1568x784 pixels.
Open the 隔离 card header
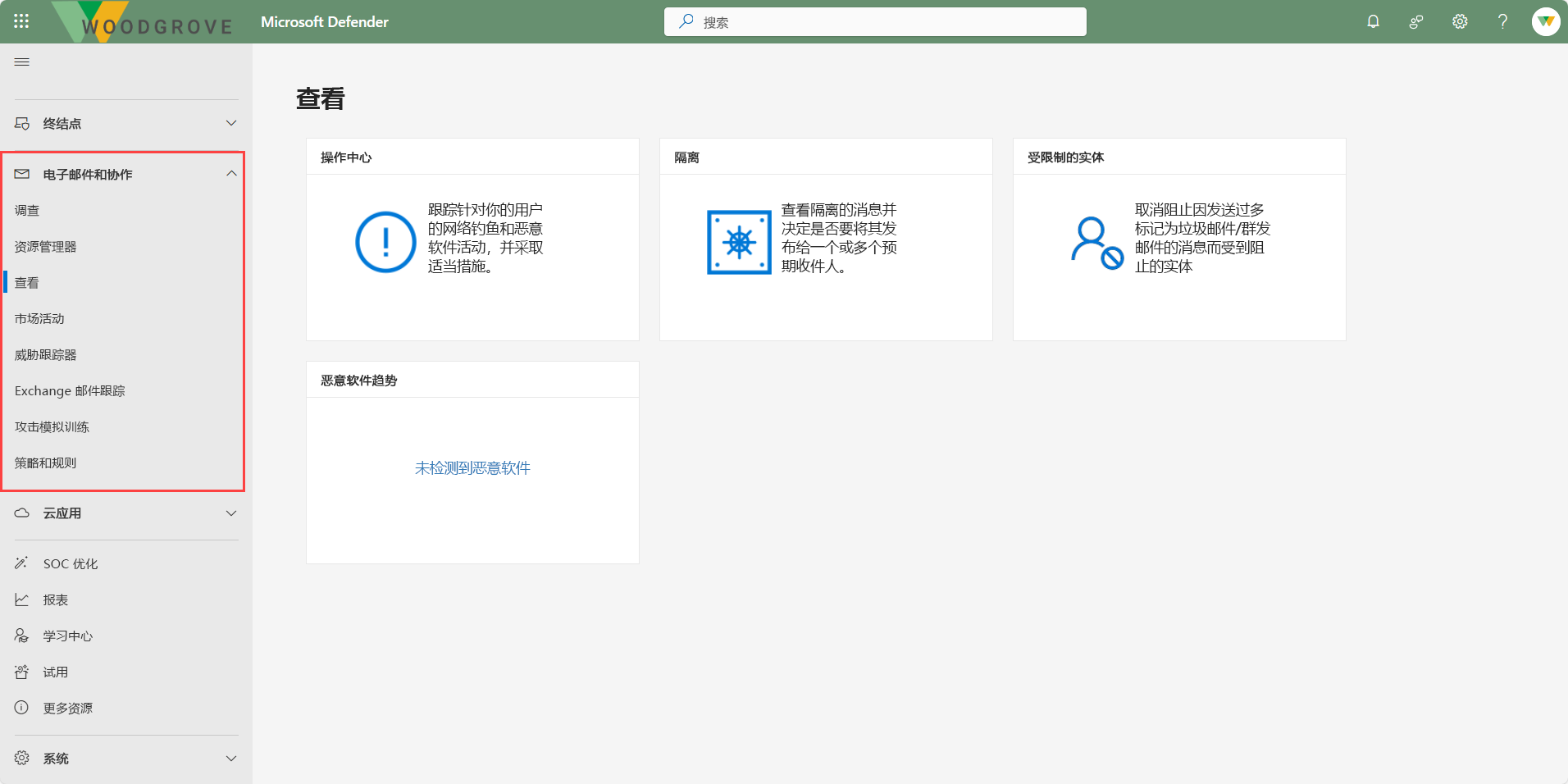coord(826,157)
